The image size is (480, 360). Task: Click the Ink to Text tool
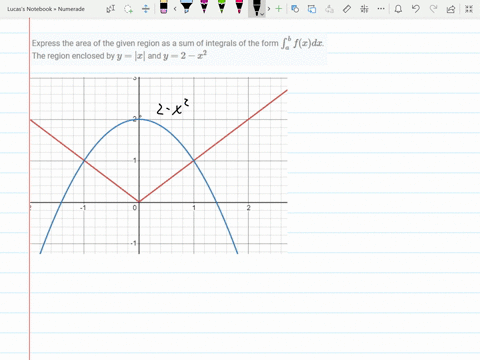312,9
